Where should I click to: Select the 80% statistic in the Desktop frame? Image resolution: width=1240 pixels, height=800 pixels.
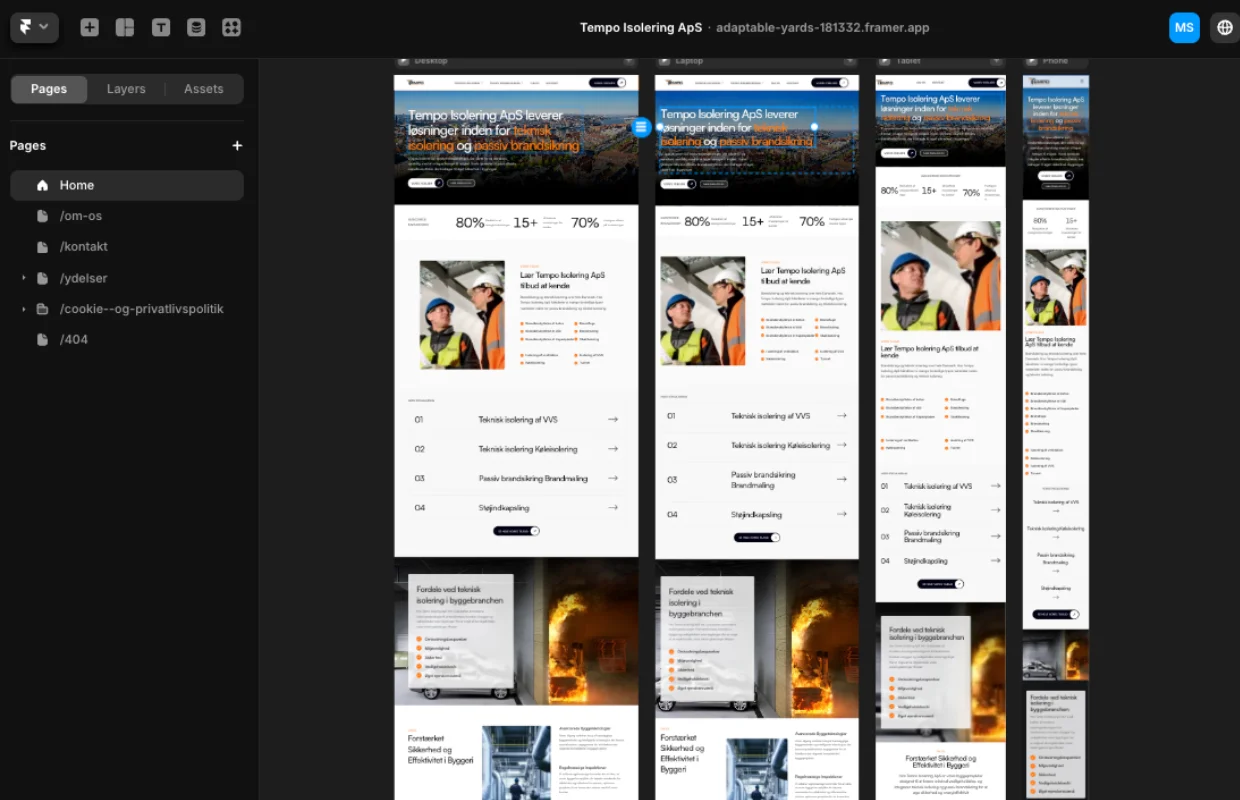470,223
